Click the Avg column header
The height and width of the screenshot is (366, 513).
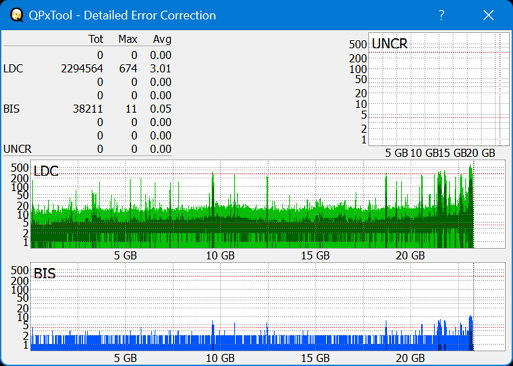click(x=162, y=39)
